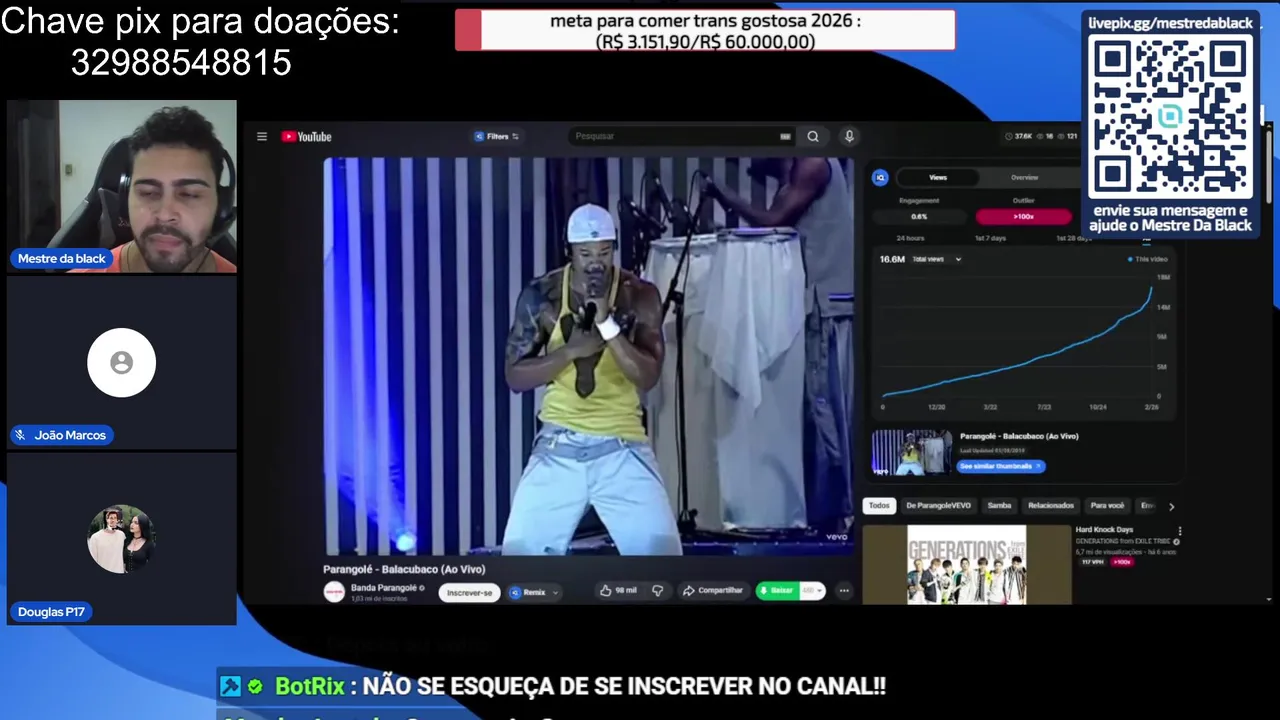
Task: Start voice search with the microphone
Action: (849, 136)
